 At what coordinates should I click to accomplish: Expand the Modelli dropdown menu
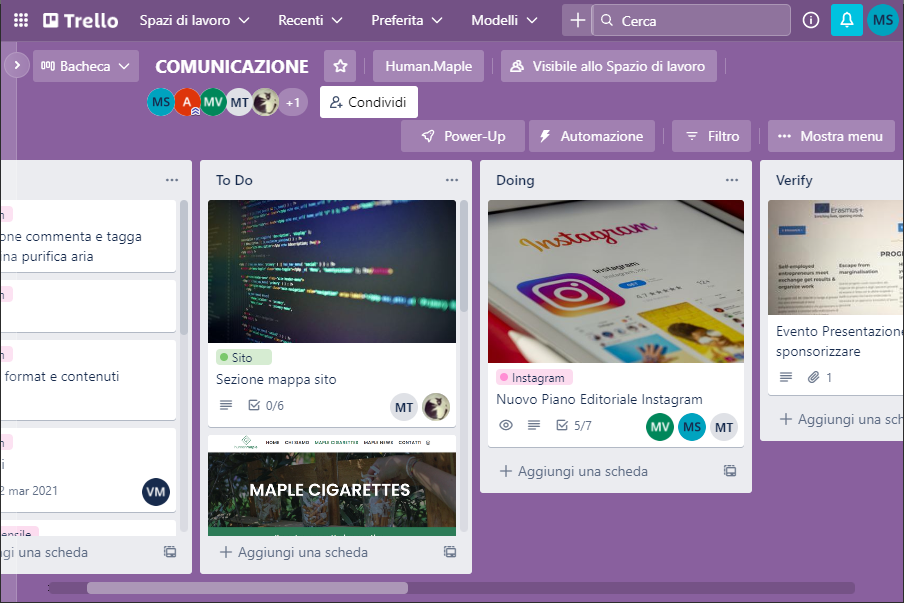[504, 20]
